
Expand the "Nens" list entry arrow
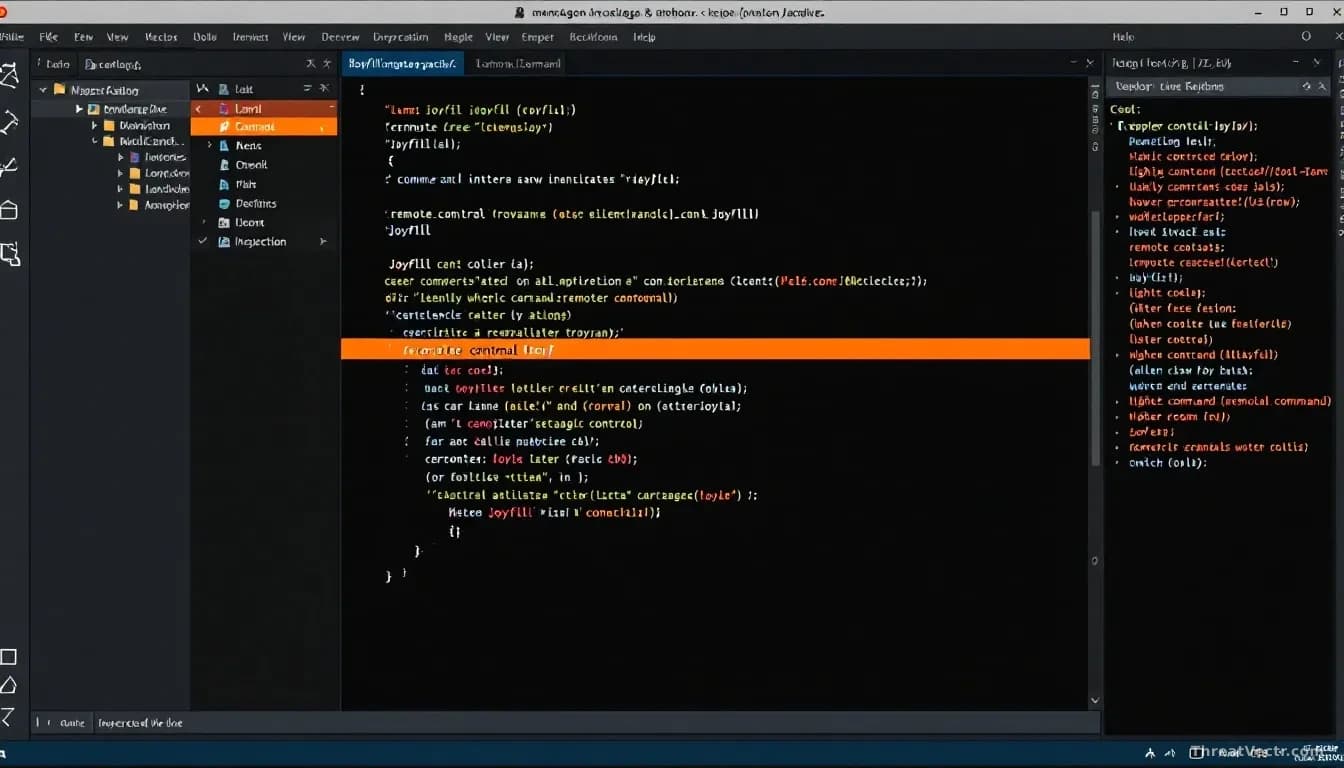(209, 146)
